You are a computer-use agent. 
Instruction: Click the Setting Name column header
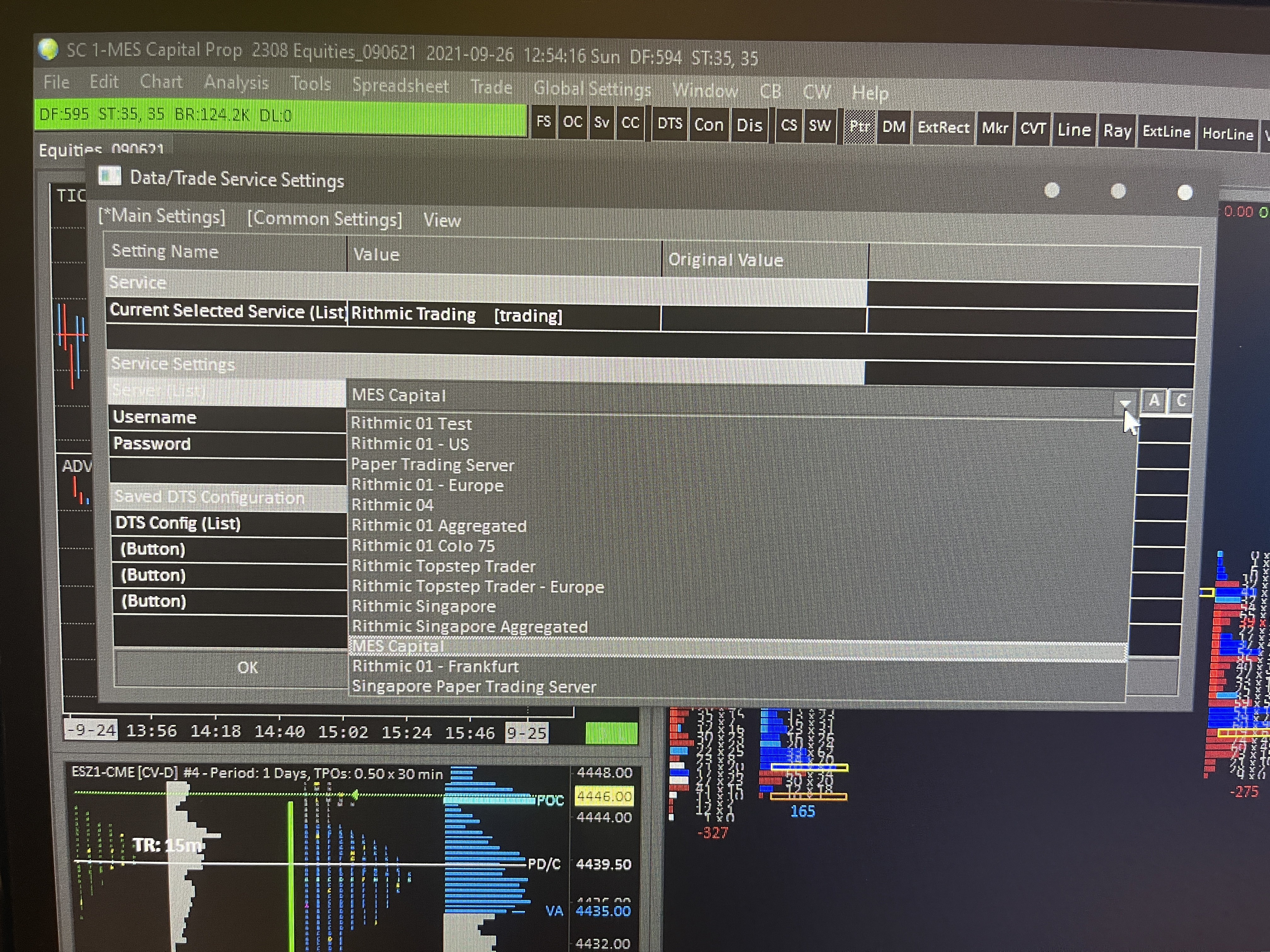(226, 252)
